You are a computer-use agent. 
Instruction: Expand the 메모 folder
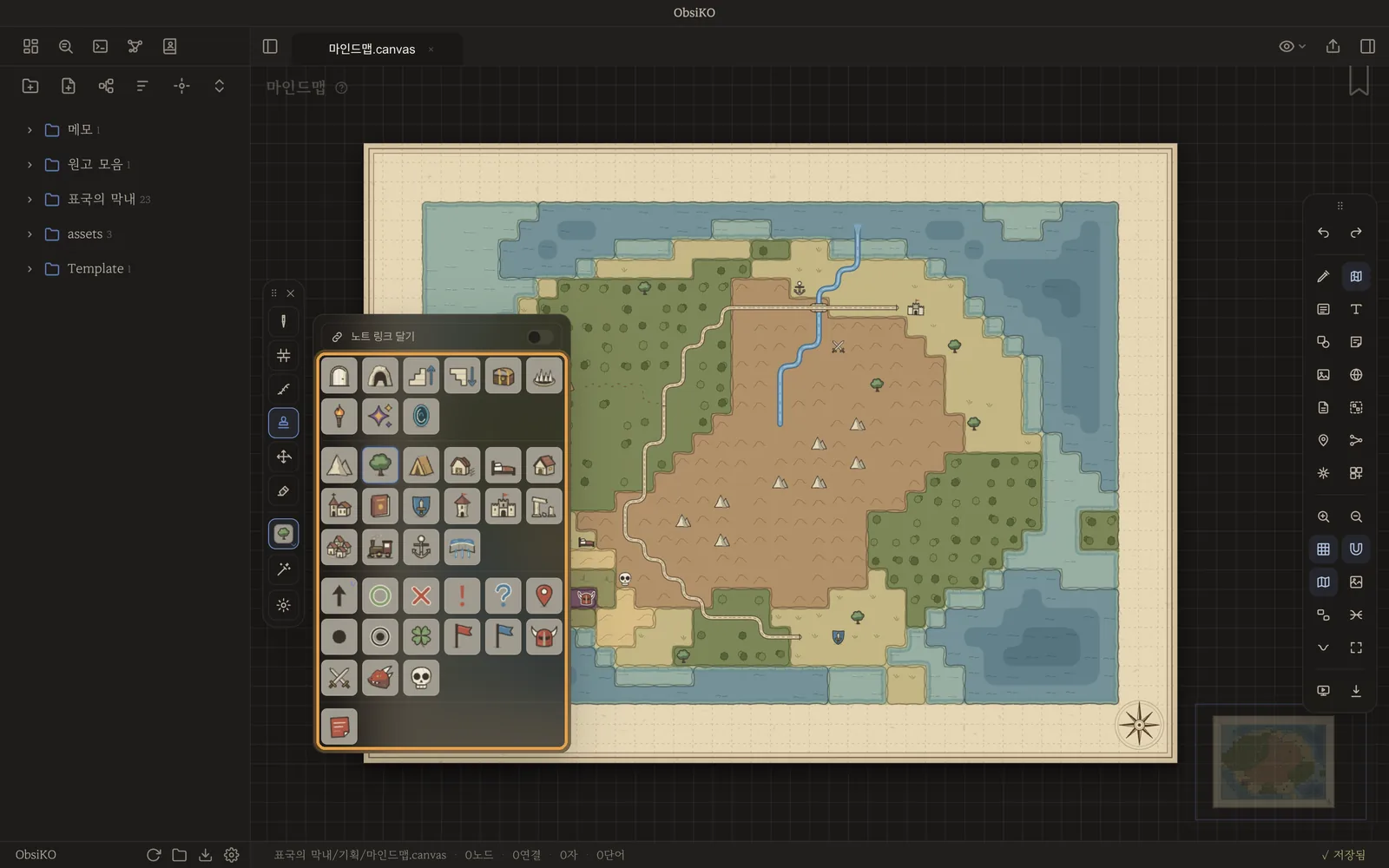[x=30, y=130]
